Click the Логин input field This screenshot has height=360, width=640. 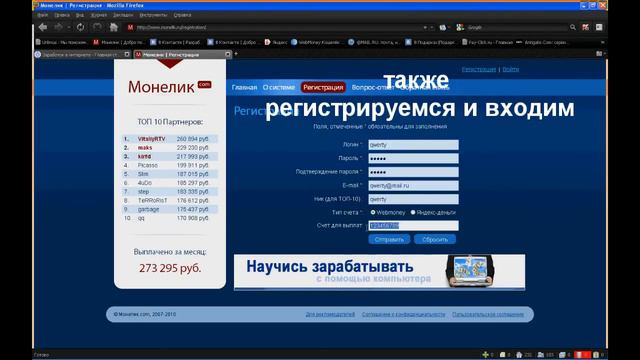(413, 144)
